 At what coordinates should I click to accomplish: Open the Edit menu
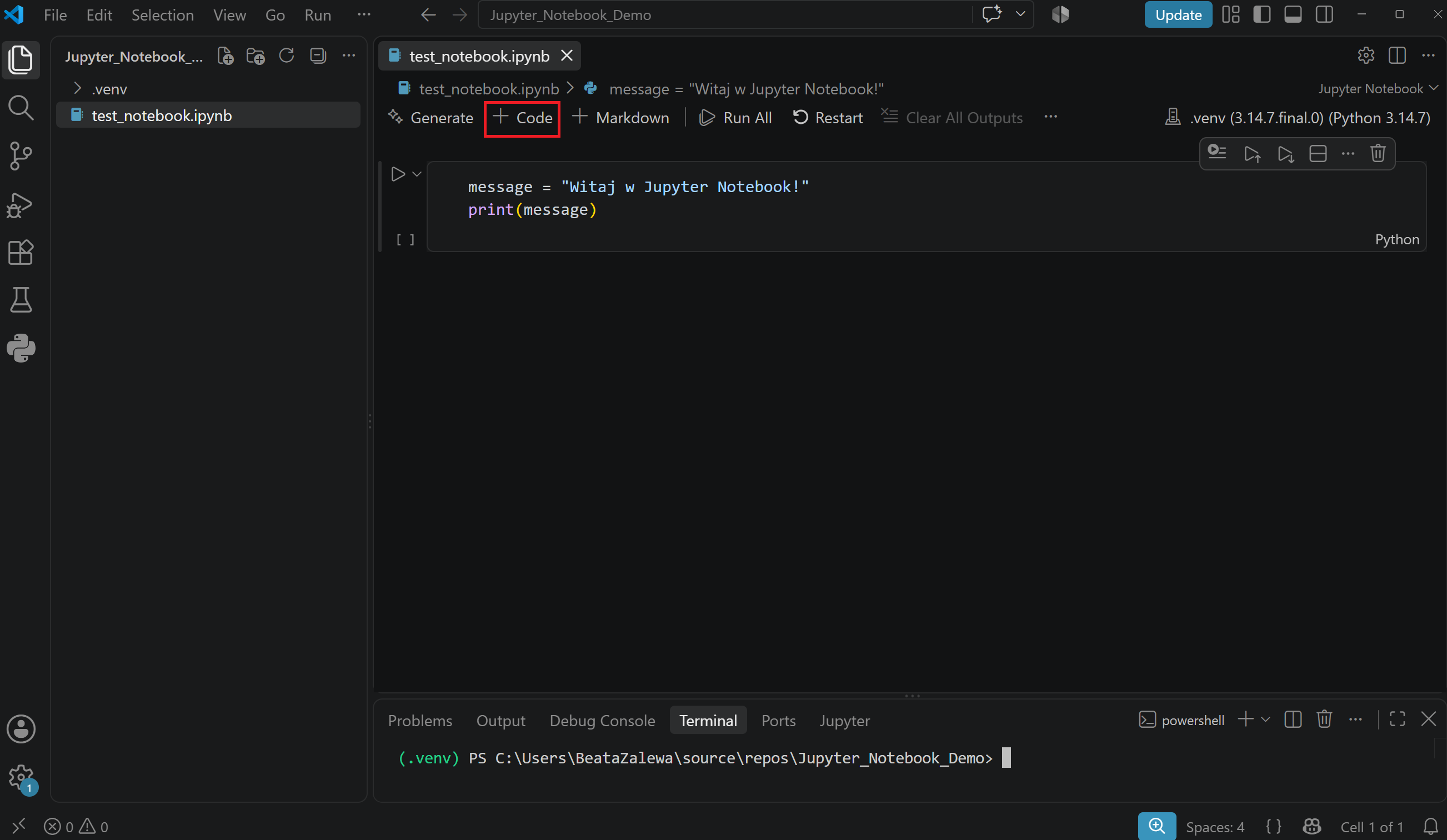point(99,15)
